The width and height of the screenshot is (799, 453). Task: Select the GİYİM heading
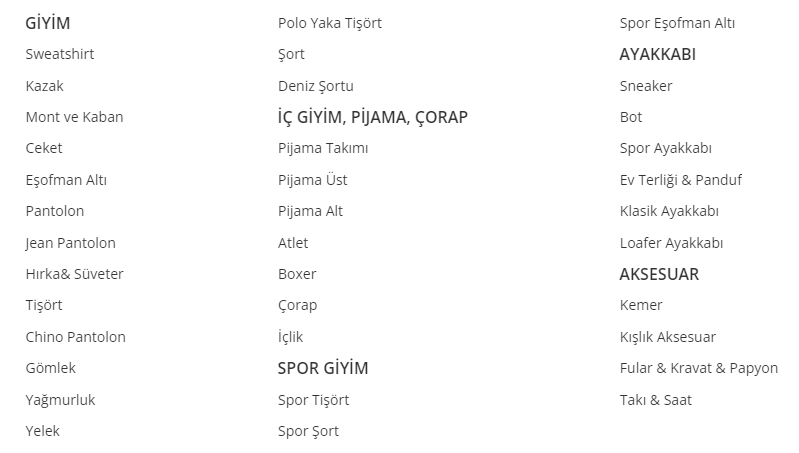48,23
